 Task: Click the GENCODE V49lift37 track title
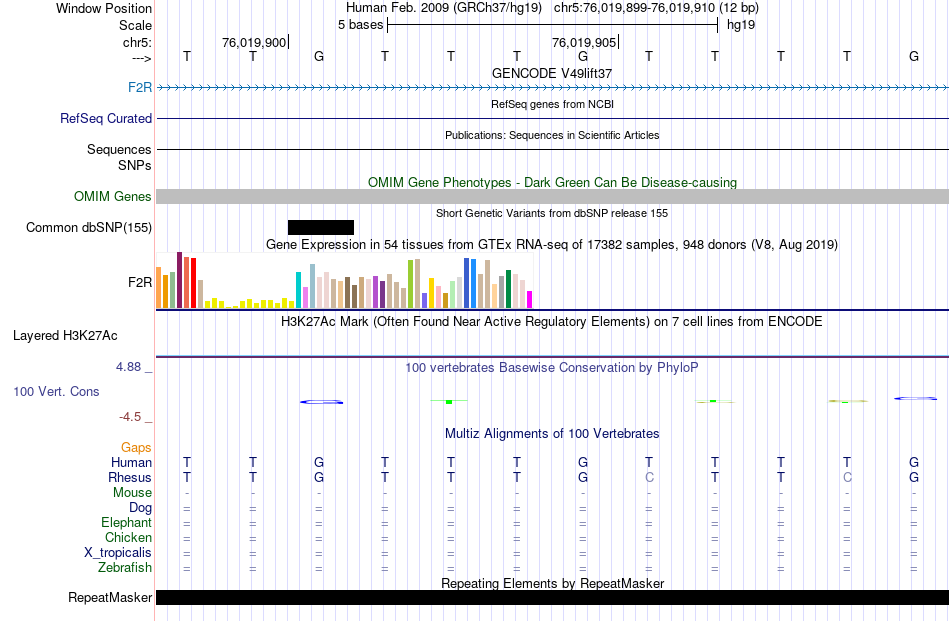tap(552, 73)
